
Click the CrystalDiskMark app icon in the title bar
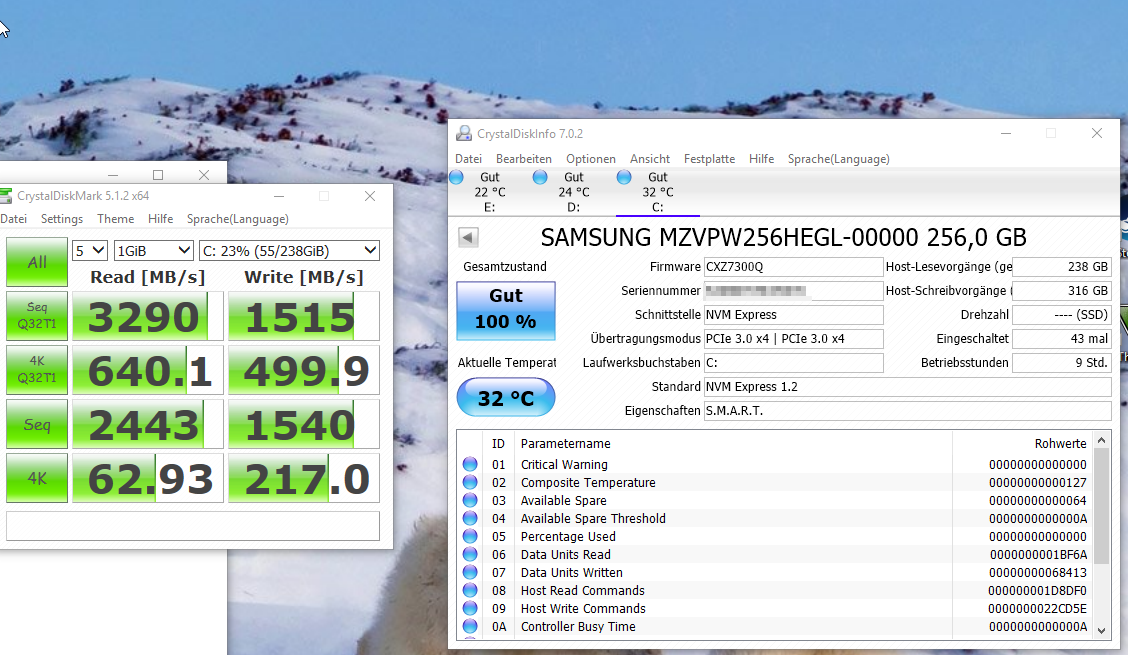click(x=6, y=196)
